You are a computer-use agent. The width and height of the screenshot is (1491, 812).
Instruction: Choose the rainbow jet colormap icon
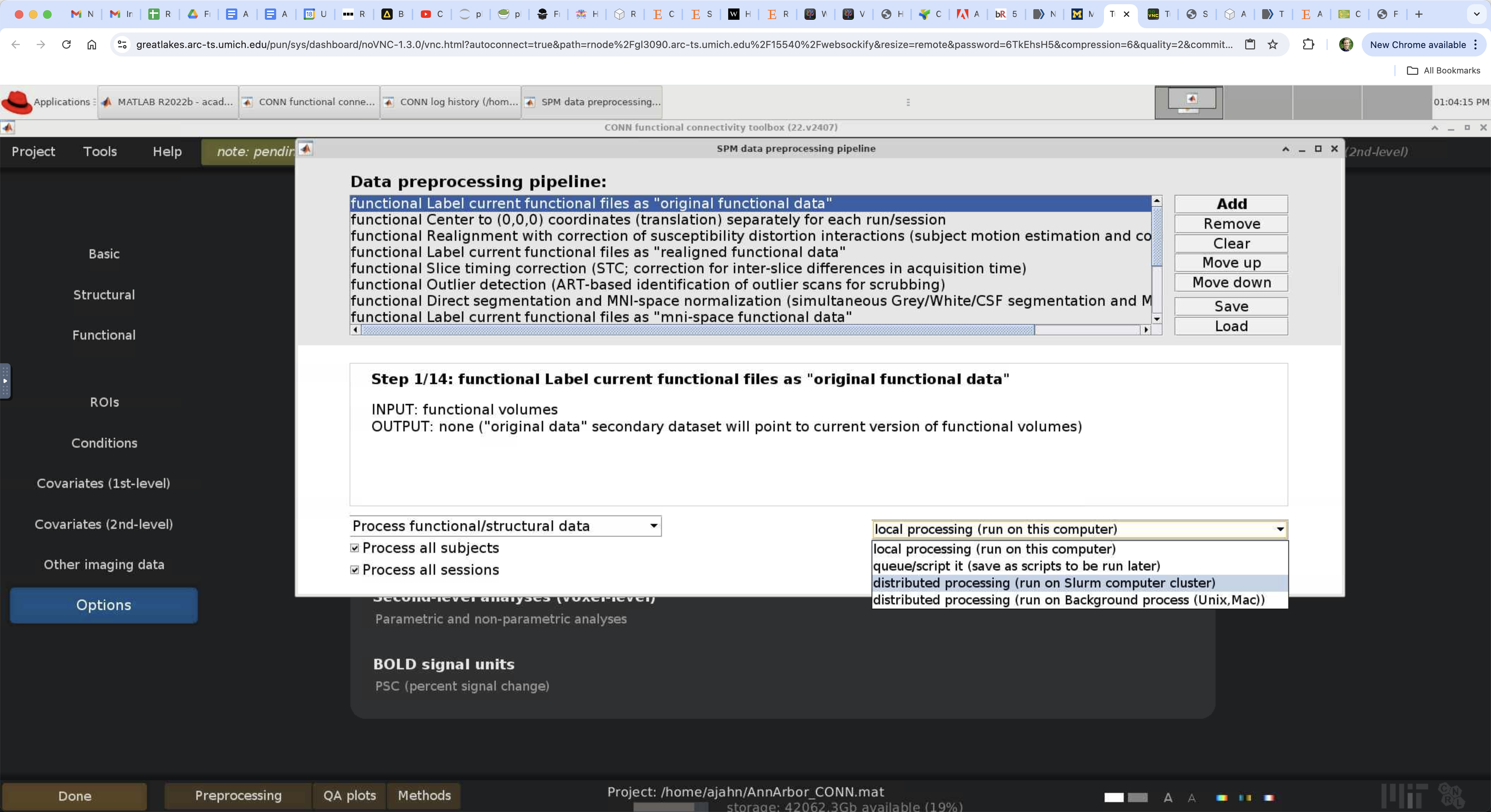click(1221, 798)
